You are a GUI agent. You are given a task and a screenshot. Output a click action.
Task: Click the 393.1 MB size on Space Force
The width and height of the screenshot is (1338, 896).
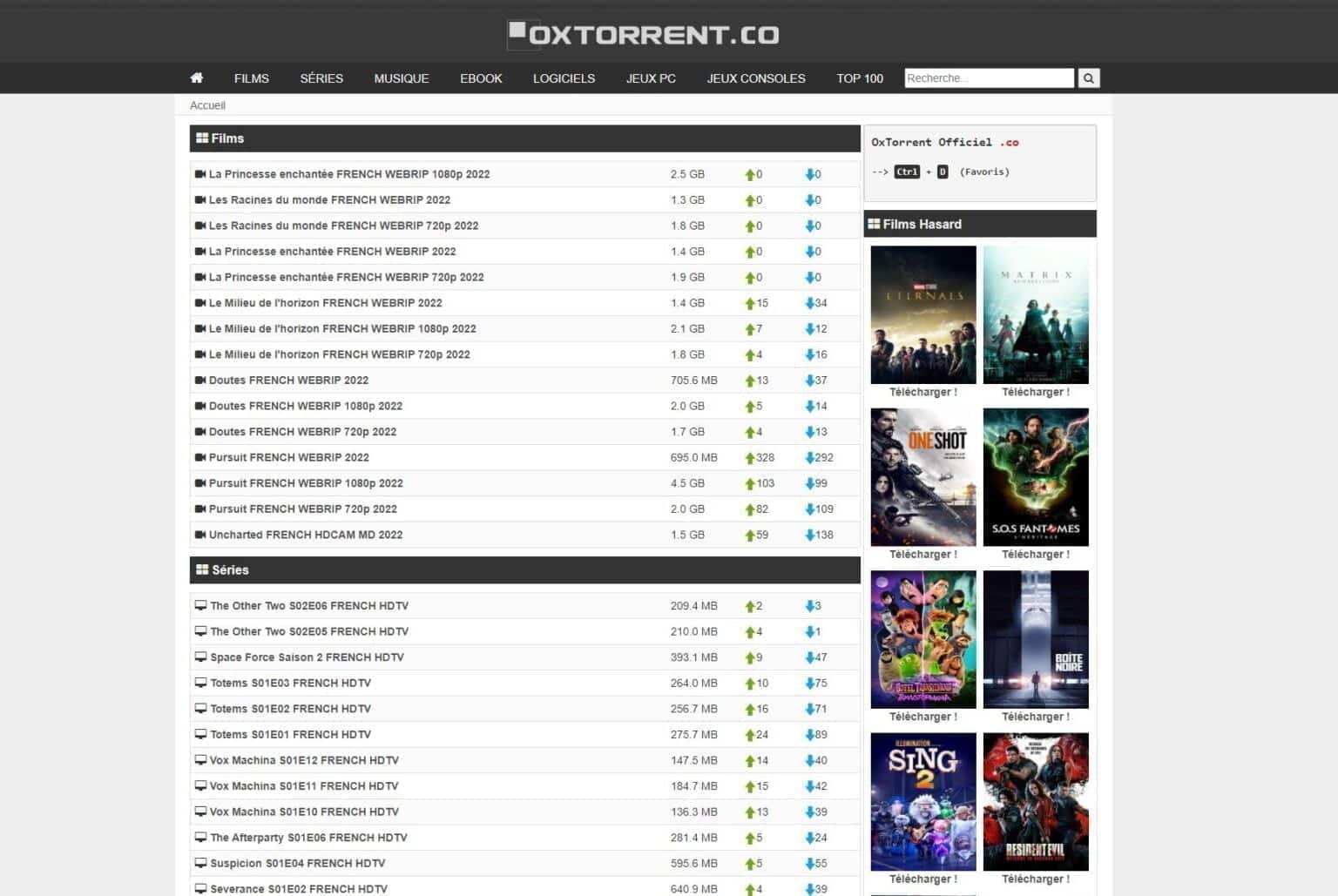[x=694, y=657]
